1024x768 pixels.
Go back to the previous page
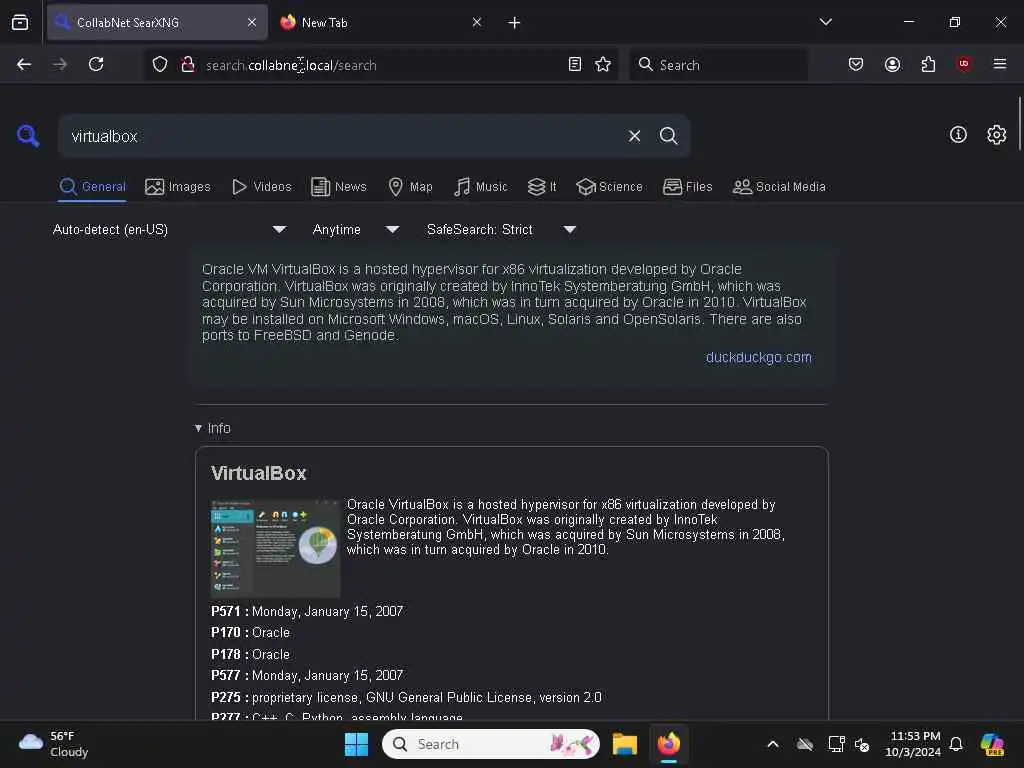24,64
